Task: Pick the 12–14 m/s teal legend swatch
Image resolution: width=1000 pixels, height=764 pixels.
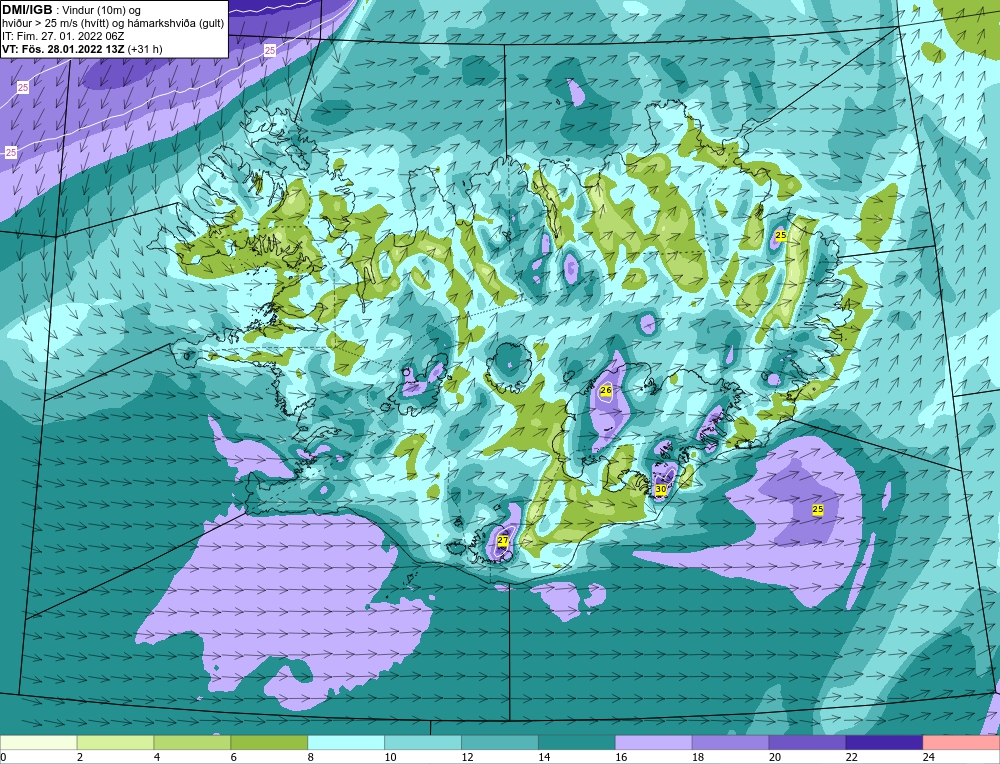Action: [x=500, y=743]
